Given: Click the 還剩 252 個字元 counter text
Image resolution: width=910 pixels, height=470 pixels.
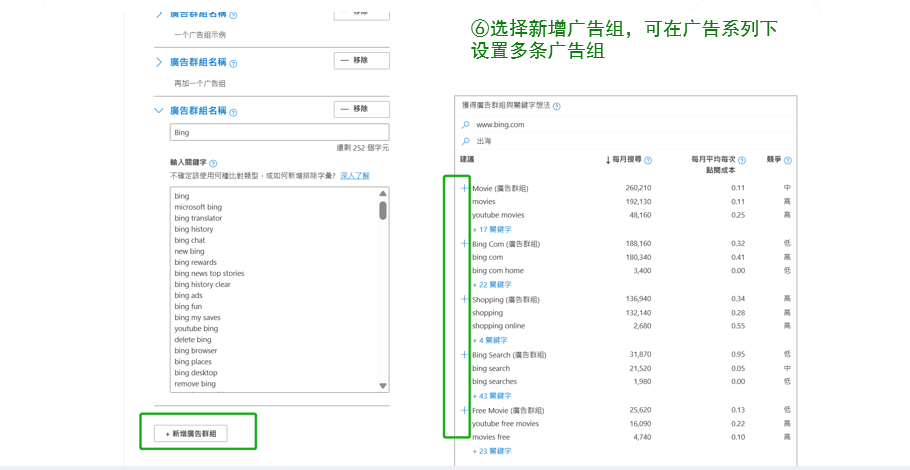Looking at the screenshot, I should pos(363,148).
